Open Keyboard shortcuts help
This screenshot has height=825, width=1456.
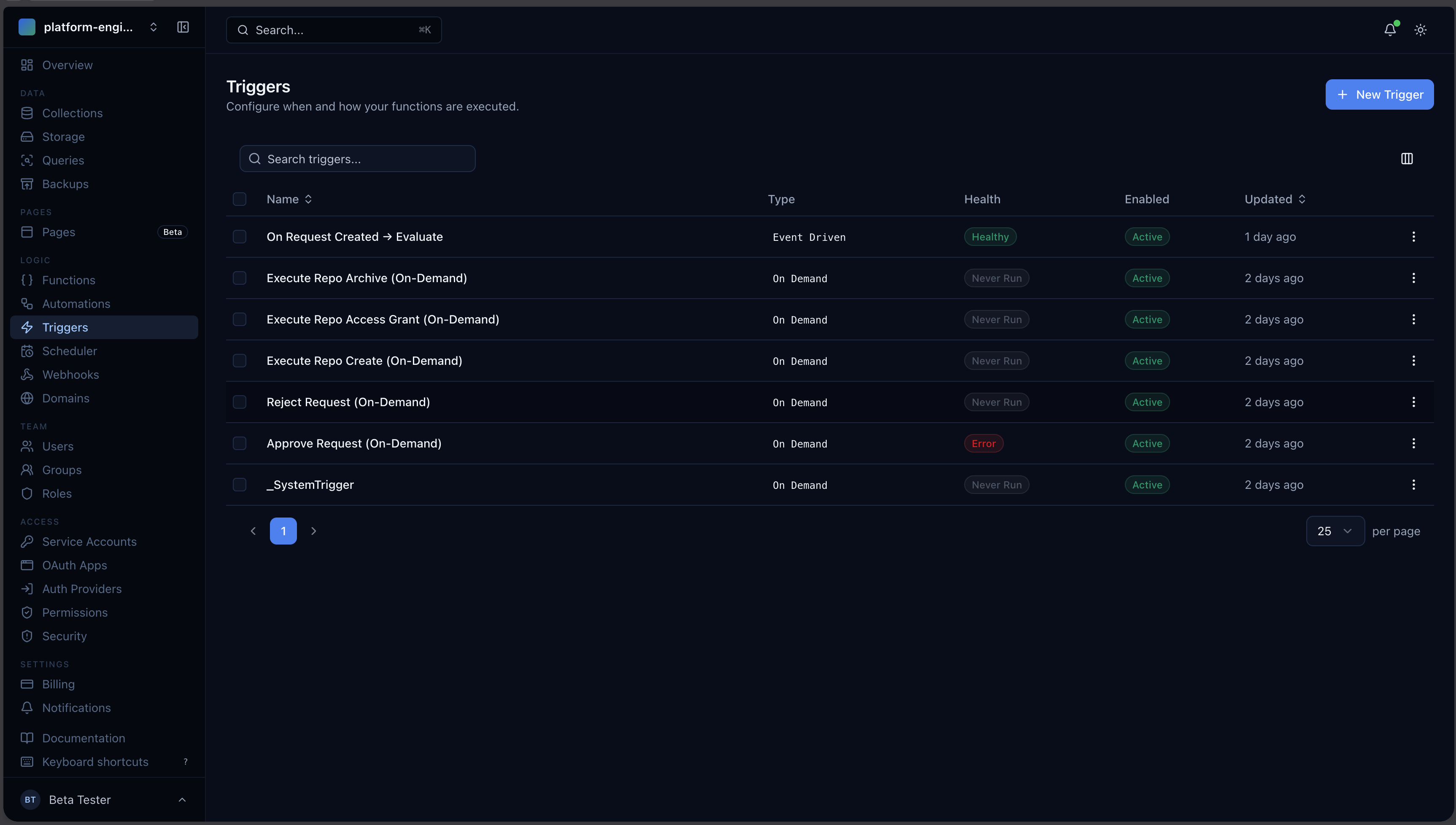(104, 762)
